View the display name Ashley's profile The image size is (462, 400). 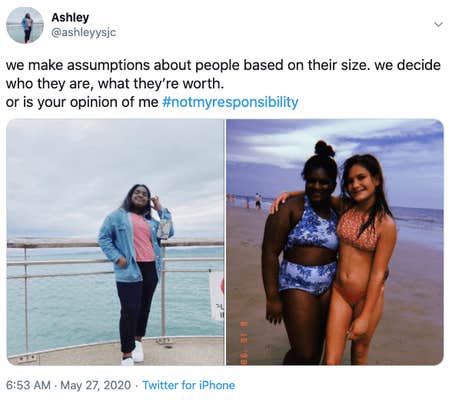pos(70,17)
